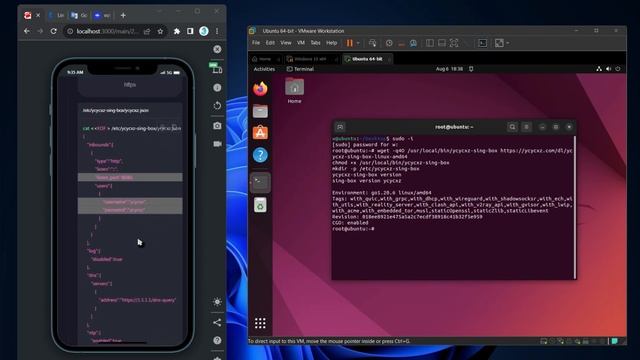This screenshot has height=360, width=640.
Task: Click Chrome's back navigation arrow
Action: click(27, 31)
